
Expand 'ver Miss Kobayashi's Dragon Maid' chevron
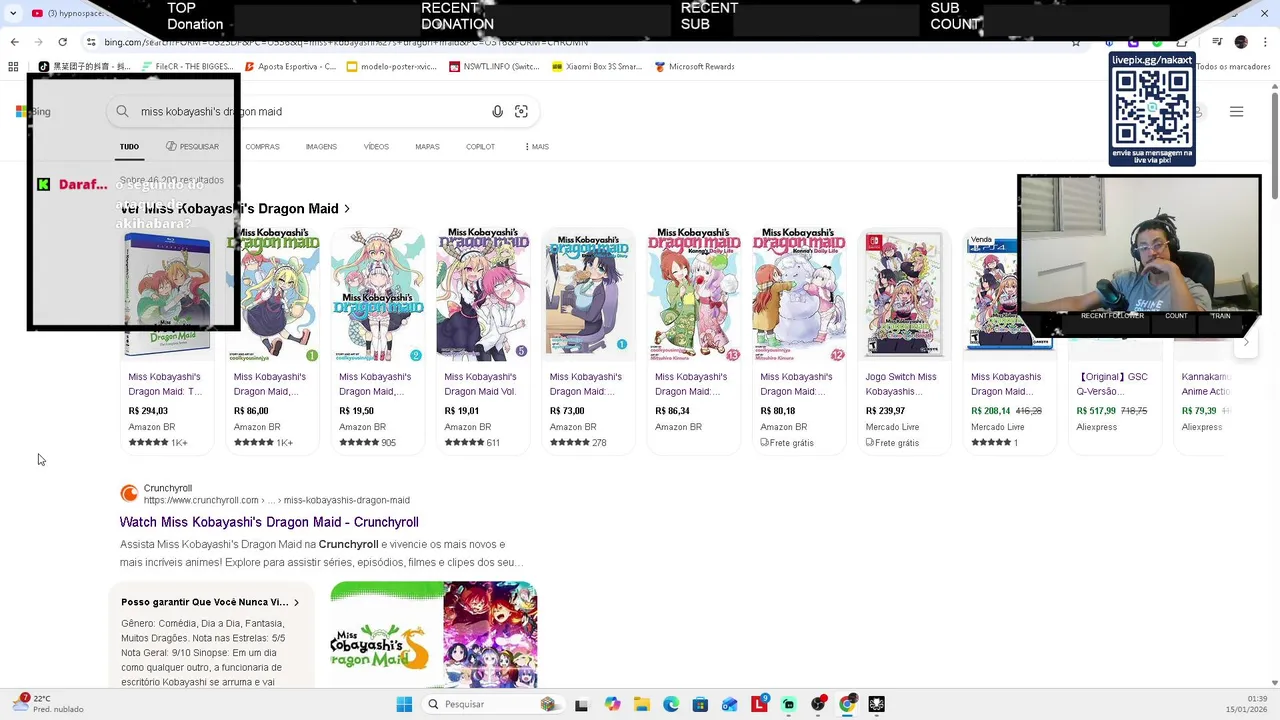point(347,209)
